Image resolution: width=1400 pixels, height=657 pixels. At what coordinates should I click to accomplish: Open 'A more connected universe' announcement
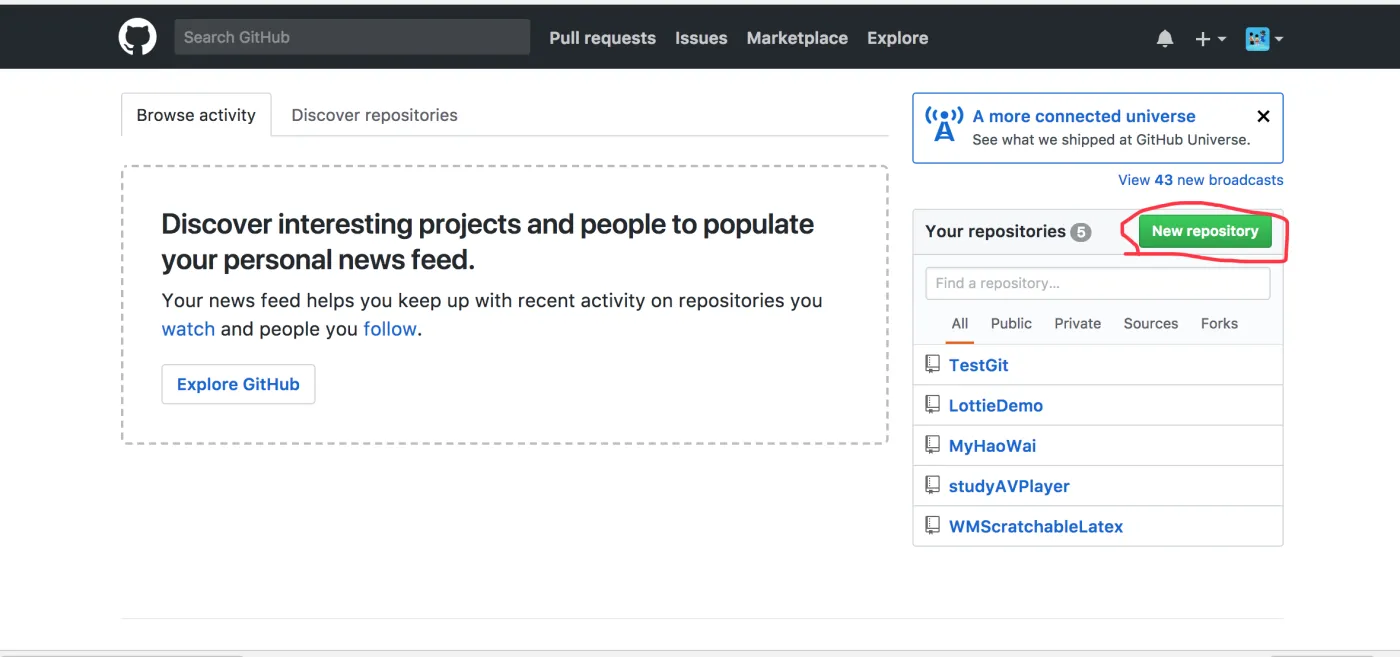click(x=1084, y=116)
